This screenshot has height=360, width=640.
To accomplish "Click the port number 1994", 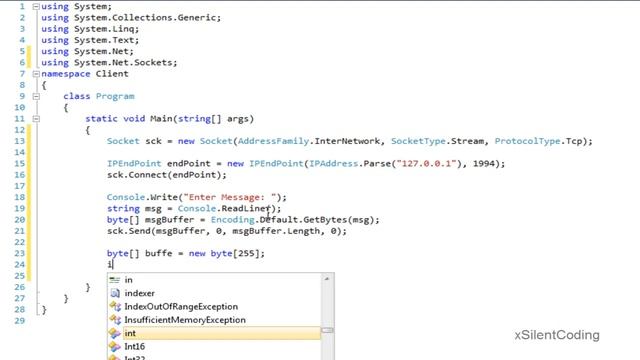I will click(x=484, y=164).
